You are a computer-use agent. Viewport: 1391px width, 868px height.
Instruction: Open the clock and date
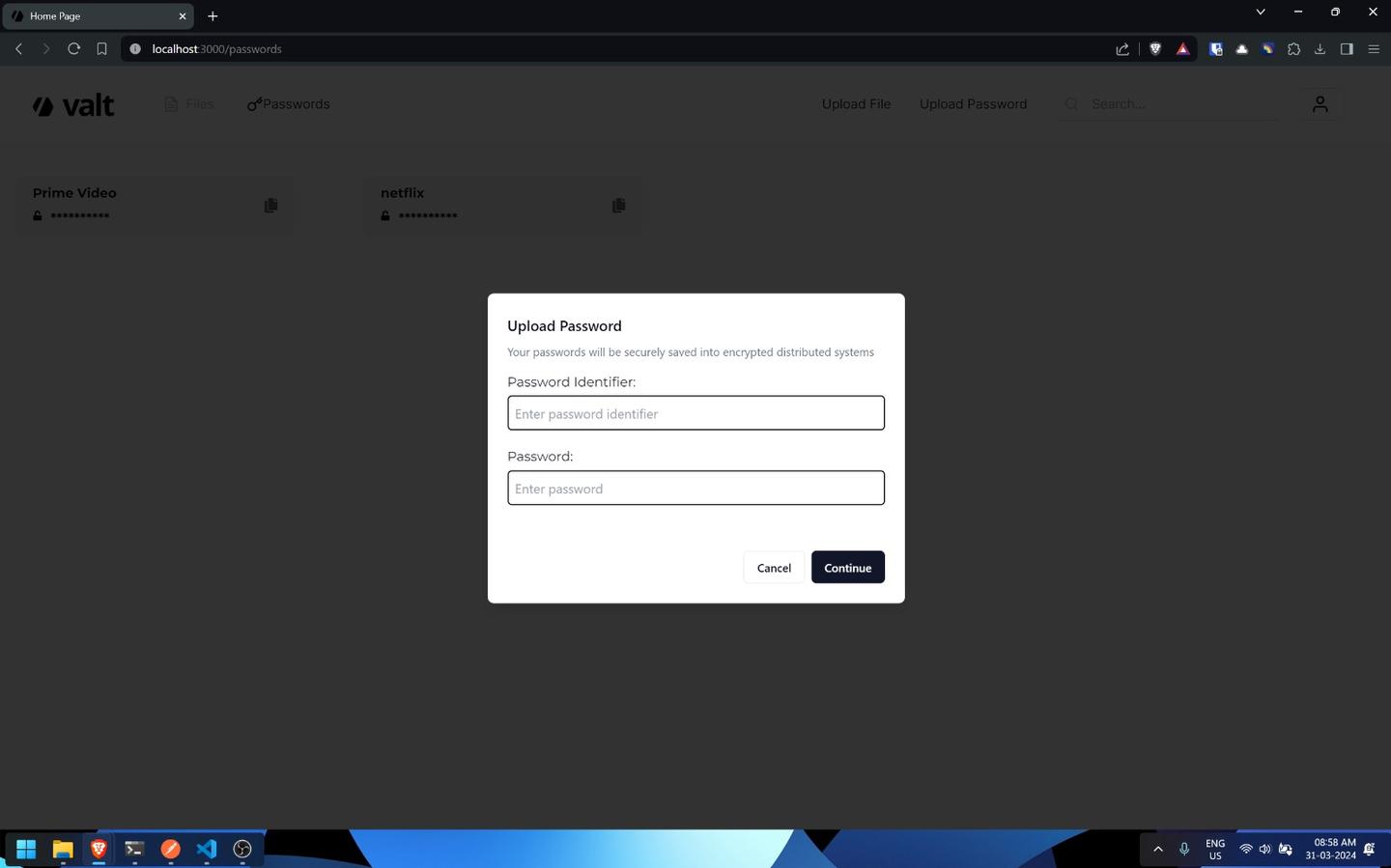coord(1330,849)
